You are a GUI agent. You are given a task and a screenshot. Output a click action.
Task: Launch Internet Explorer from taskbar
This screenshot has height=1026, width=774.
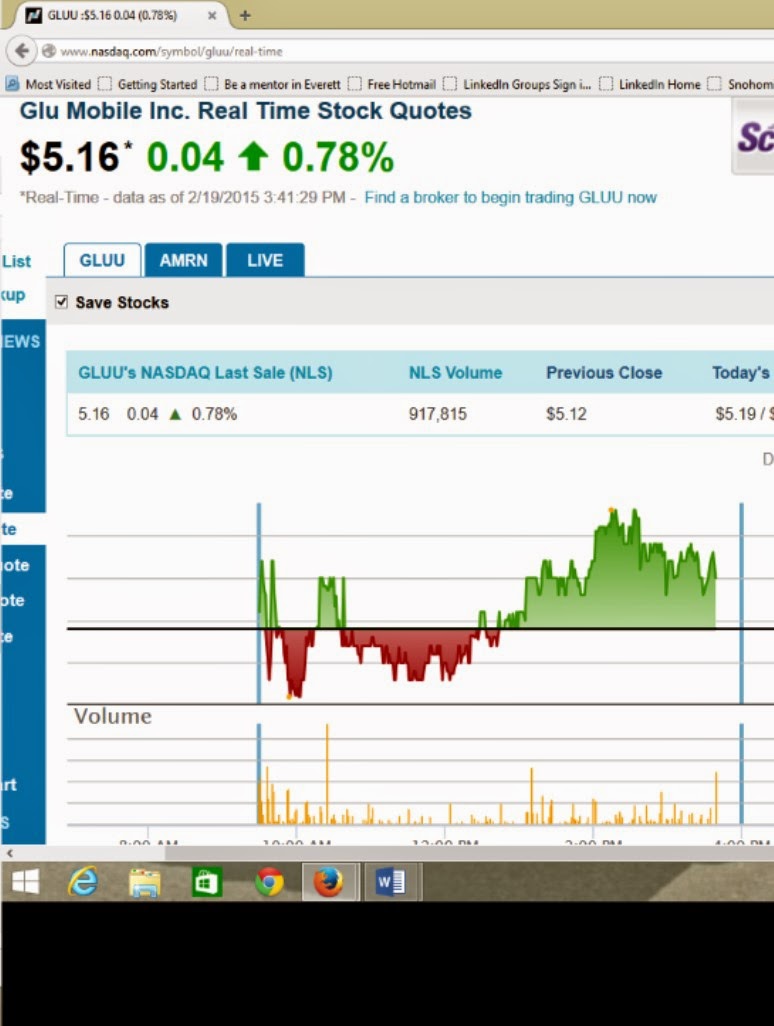coord(83,881)
